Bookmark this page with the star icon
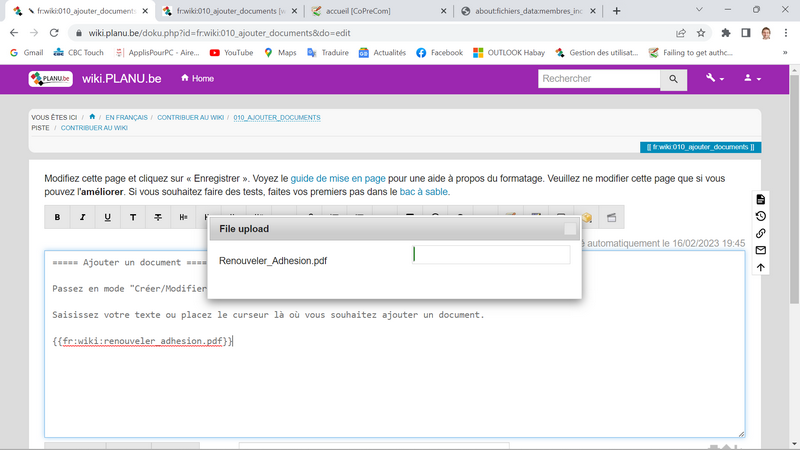 tap(701, 32)
